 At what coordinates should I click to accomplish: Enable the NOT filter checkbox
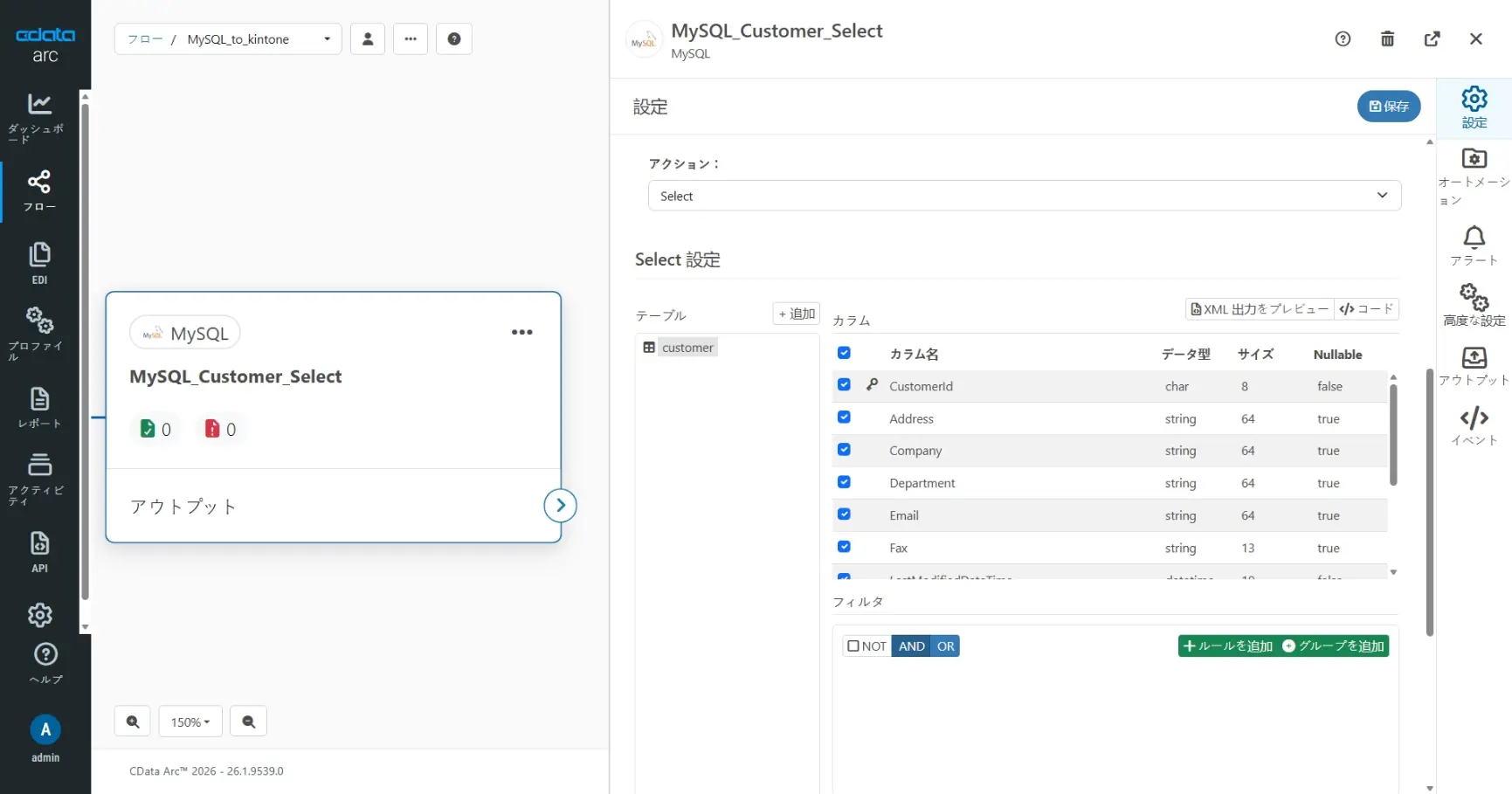tap(854, 646)
